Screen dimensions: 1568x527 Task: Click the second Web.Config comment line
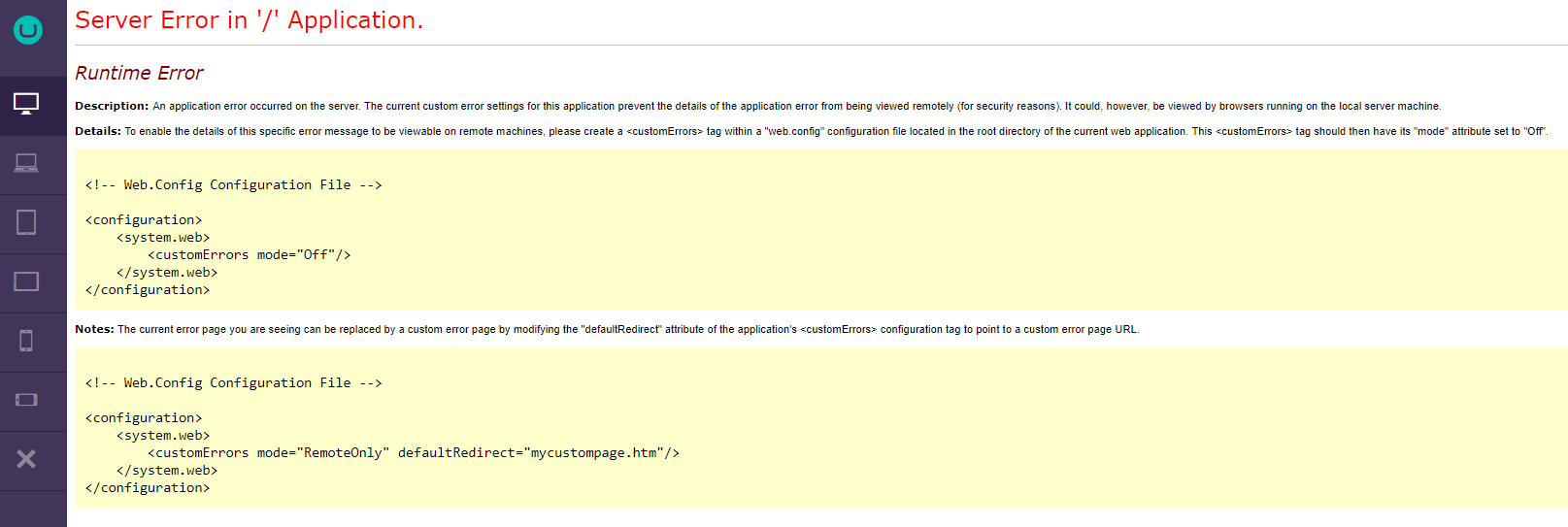point(233,383)
